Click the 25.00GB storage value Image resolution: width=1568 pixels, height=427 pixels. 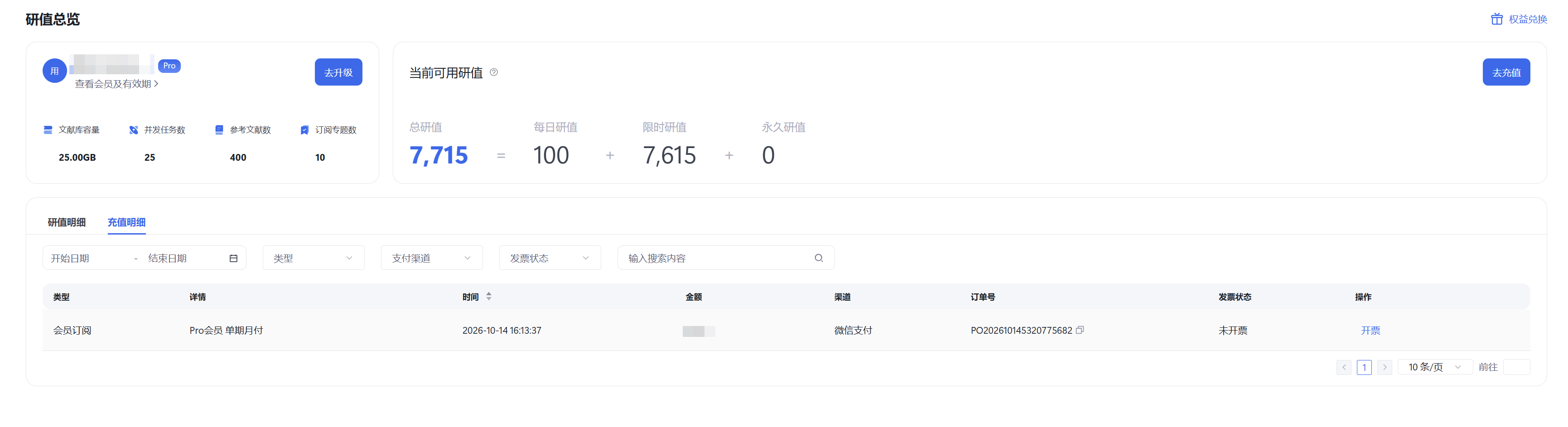pyautogui.click(x=77, y=158)
